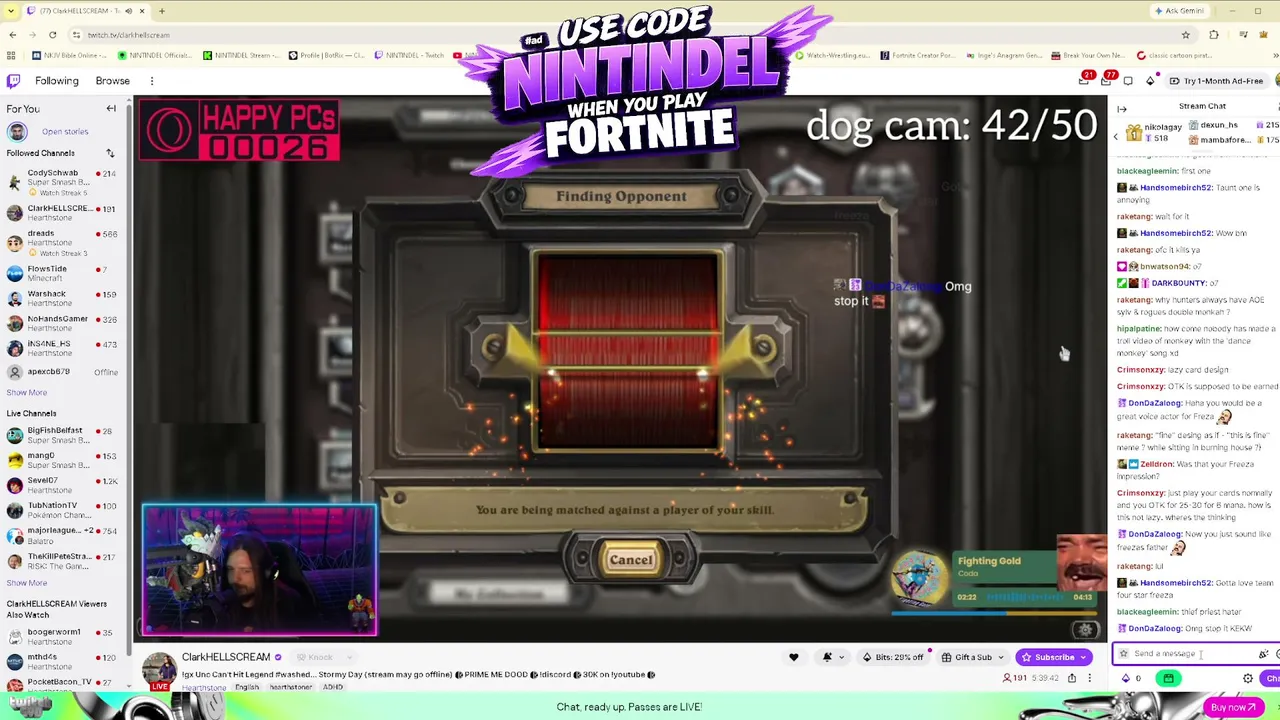This screenshot has width=1280, height=720.
Task: Open chat settings gear
Action: click(1248, 678)
